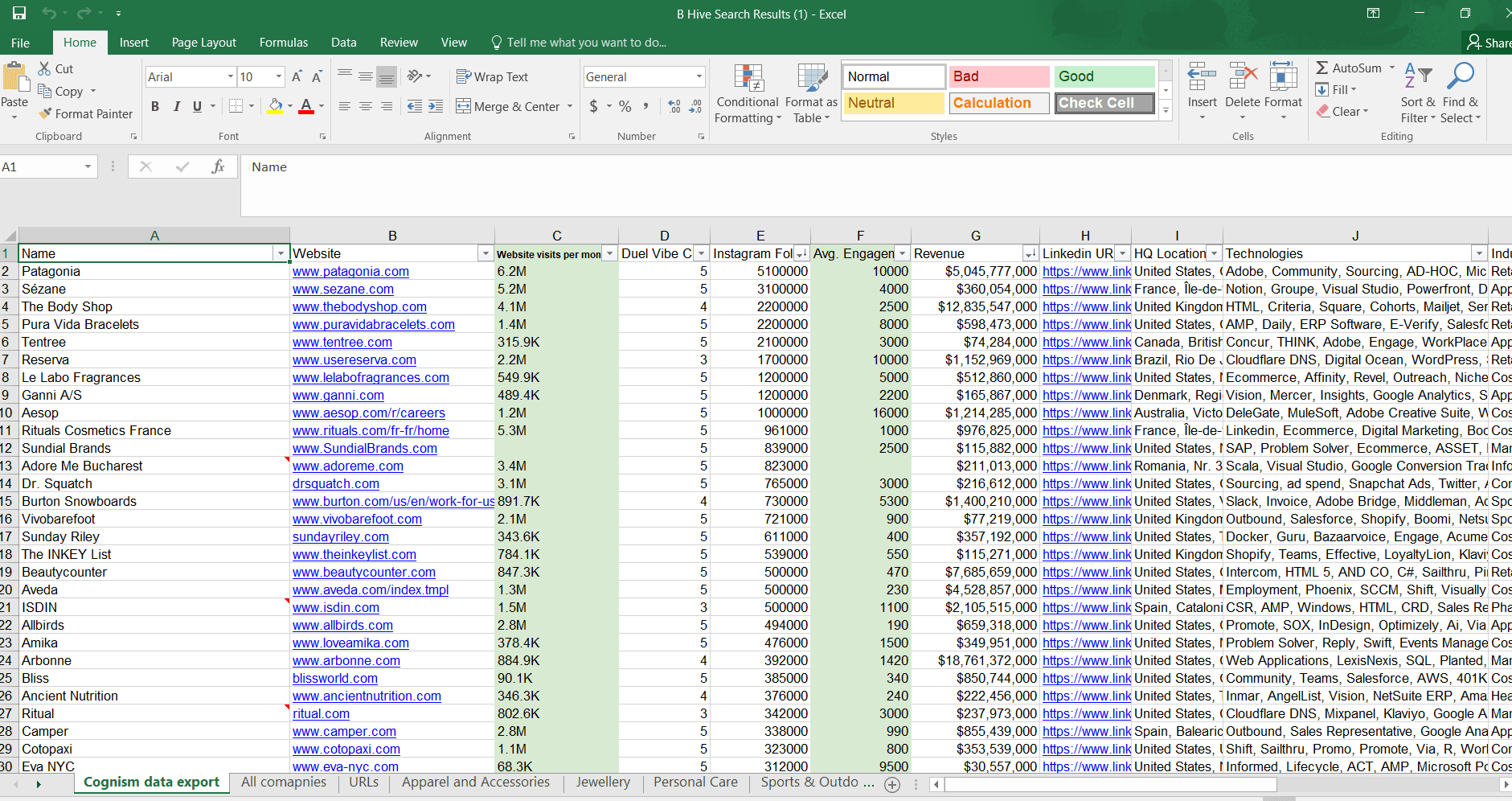Apply the Bad cell style
Image resolution: width=1512 pixels, height=801 pixels.
tap(999, 76)
